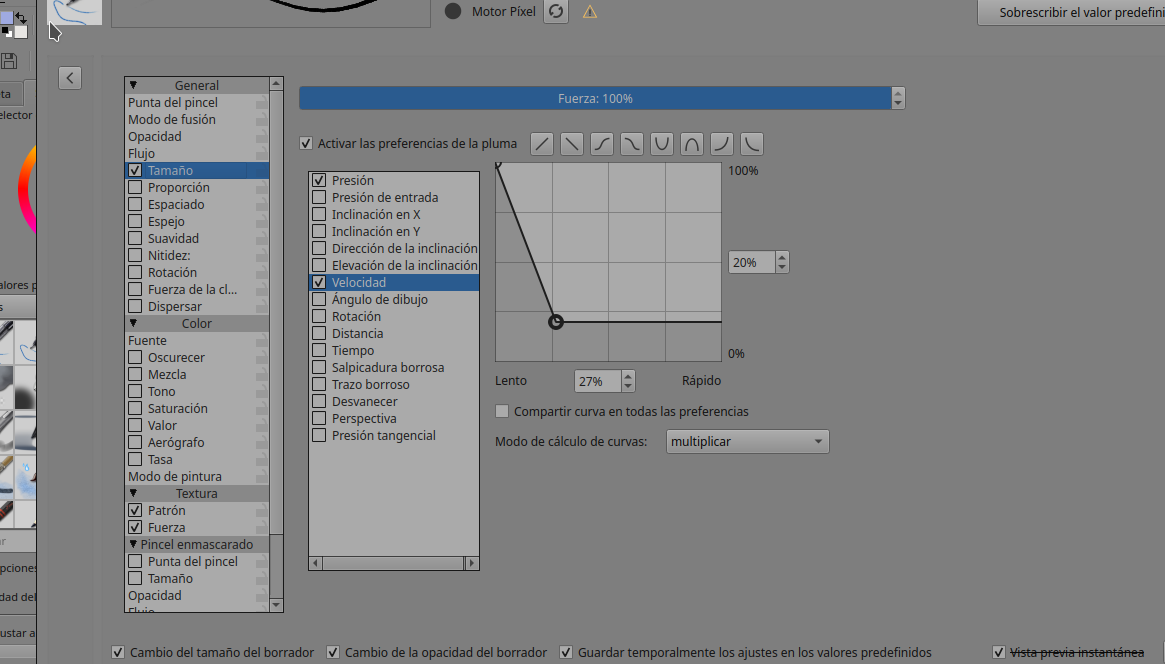1165x664 pixels.
Task: Choose the arch-shaped curve preset
Action: [691, 144]
